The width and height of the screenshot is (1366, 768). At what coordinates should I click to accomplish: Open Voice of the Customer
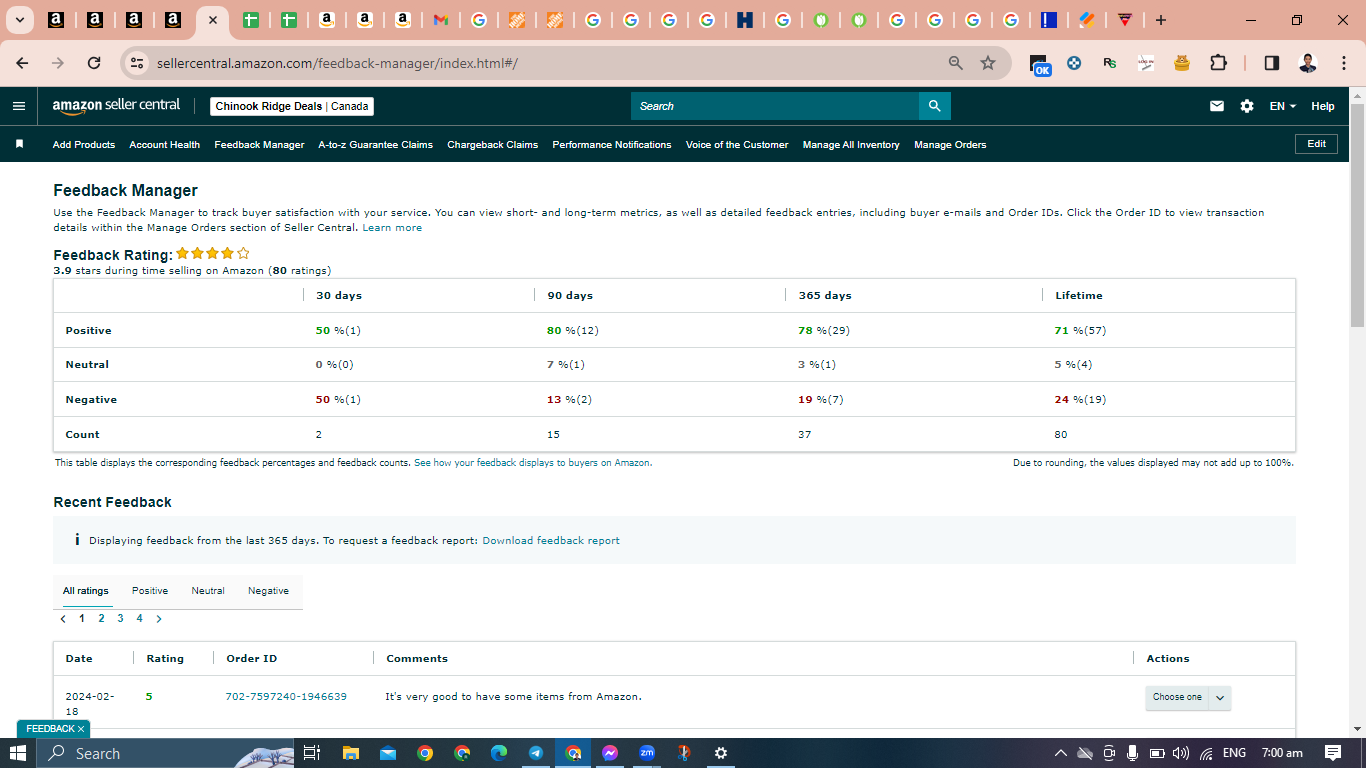click(x=737, y=145)
